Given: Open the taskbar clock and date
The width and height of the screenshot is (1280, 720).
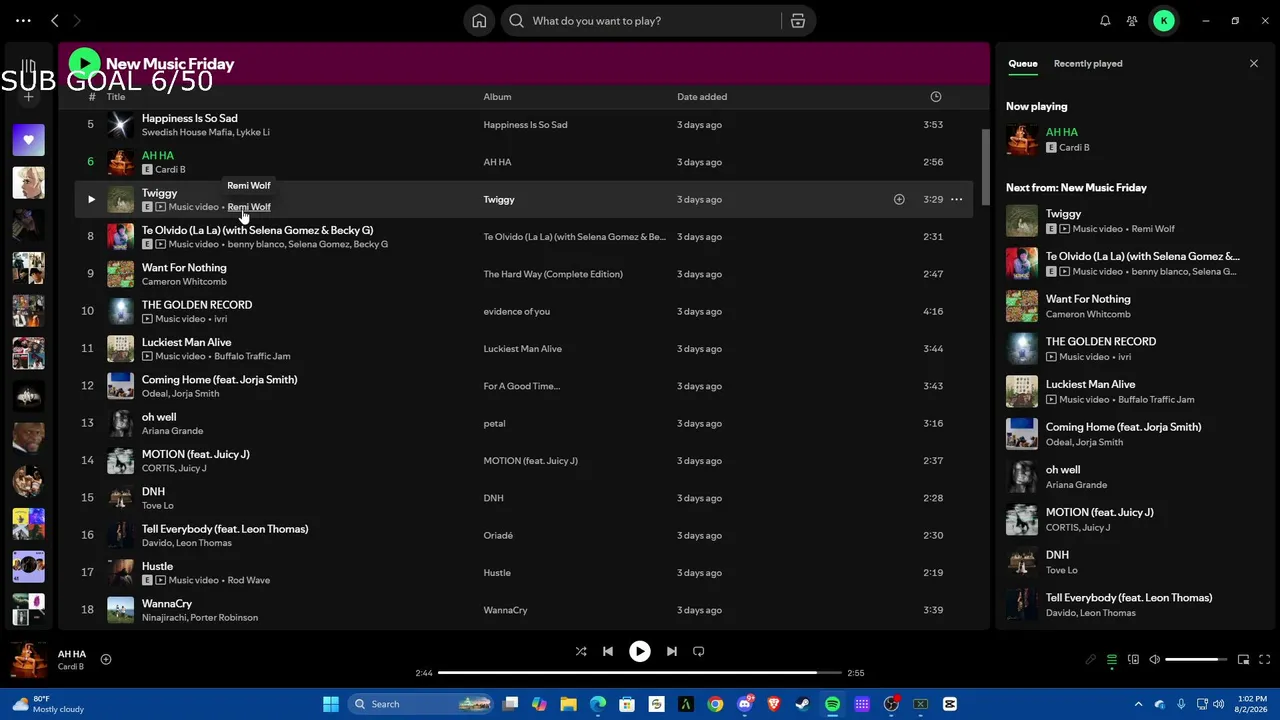Looking at the screenshot, I should click(1252, 704).
